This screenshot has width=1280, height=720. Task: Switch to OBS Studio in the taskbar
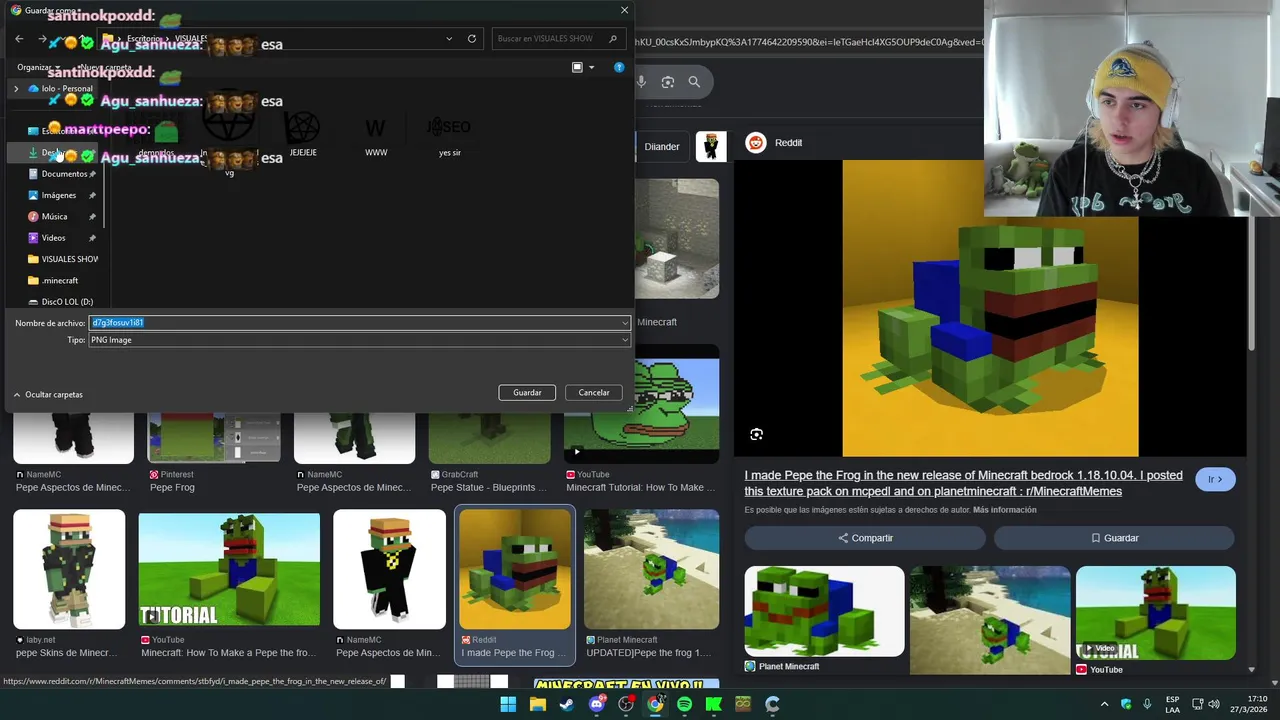click(626, 704)
